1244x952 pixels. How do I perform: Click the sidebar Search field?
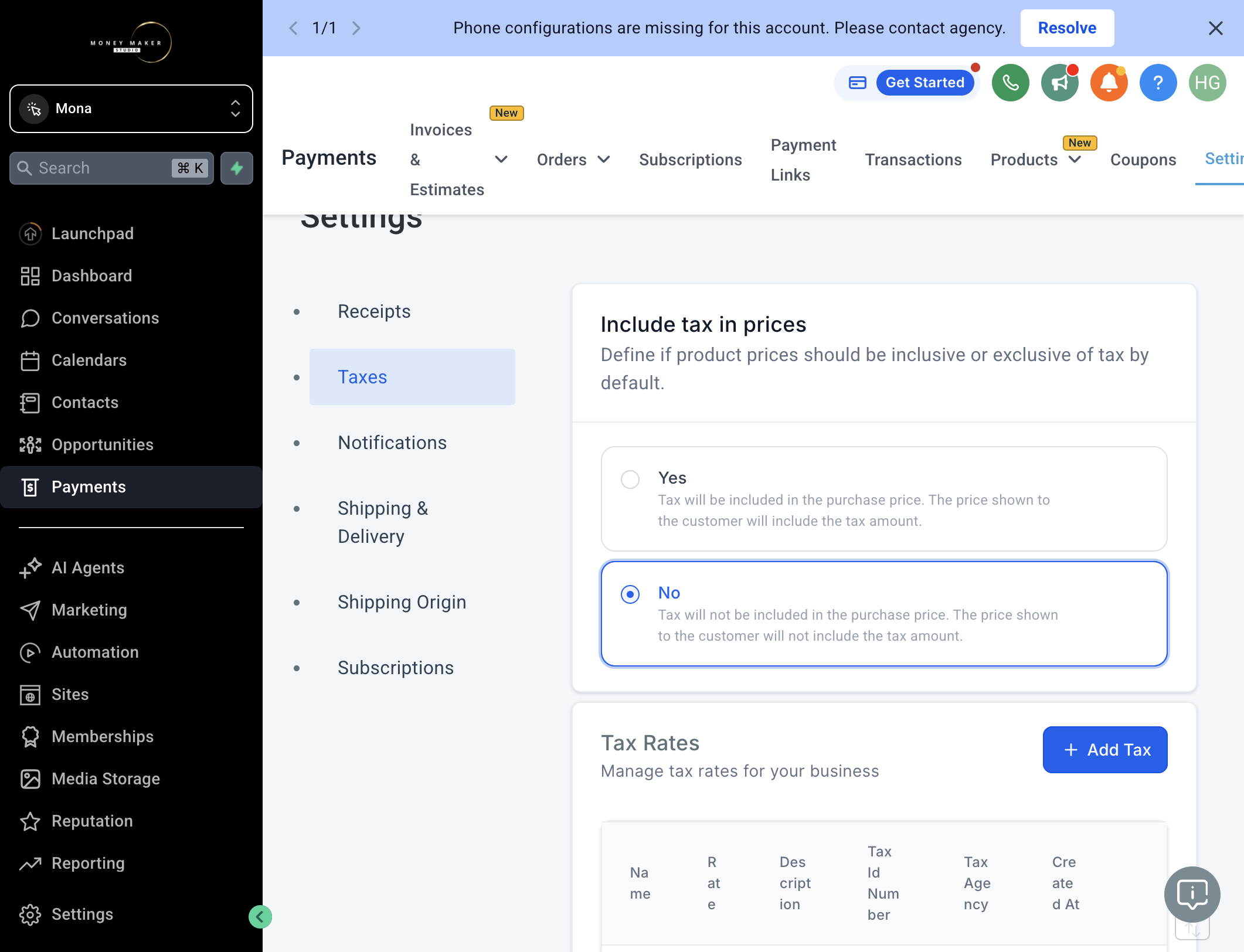pos(111,168)
